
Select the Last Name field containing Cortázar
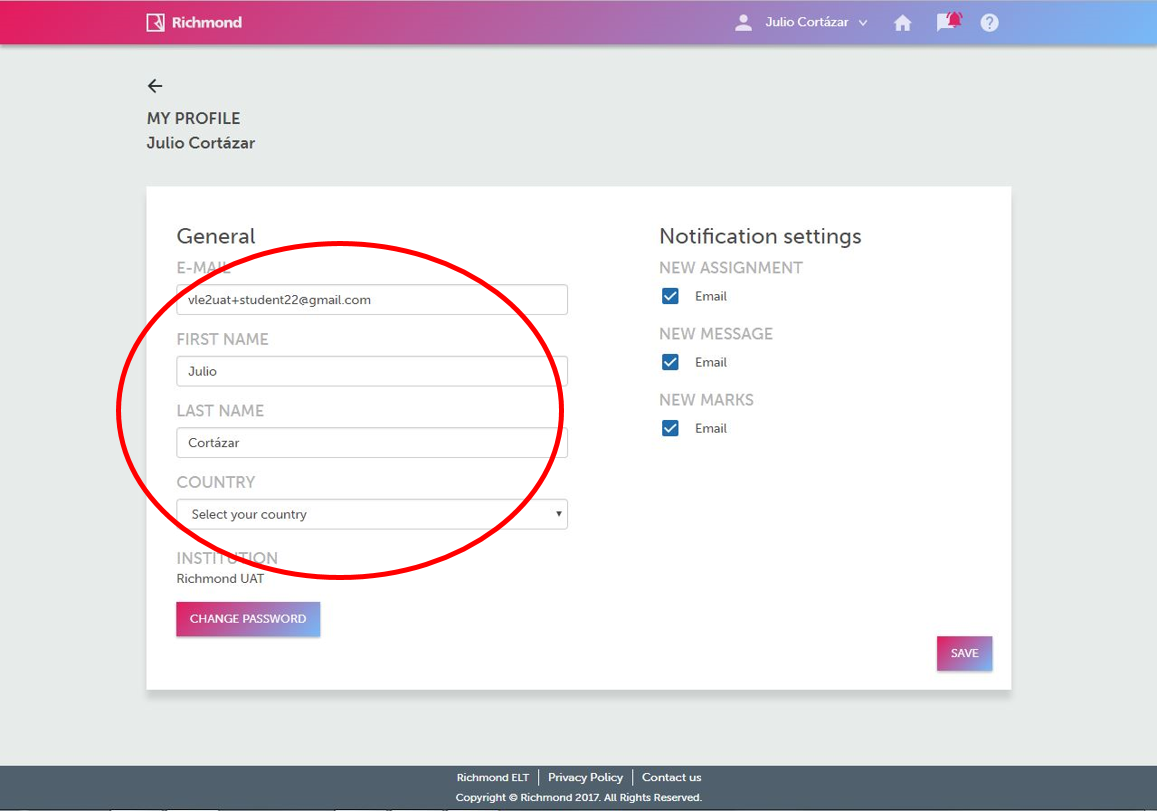[x=372, y=442]
